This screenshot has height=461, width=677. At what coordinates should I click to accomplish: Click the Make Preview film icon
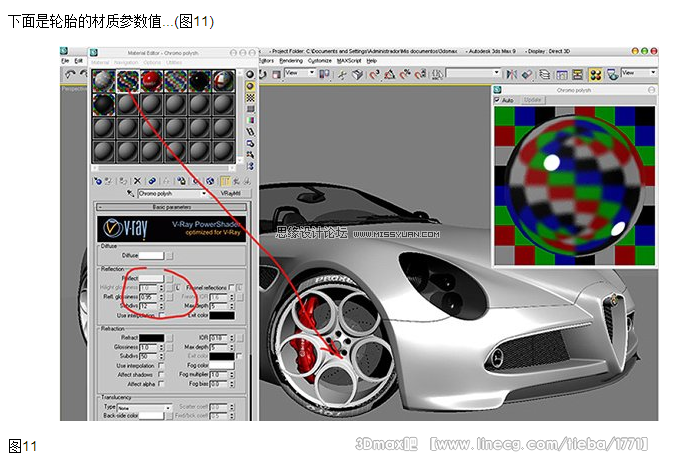click(x=250, y=132)
